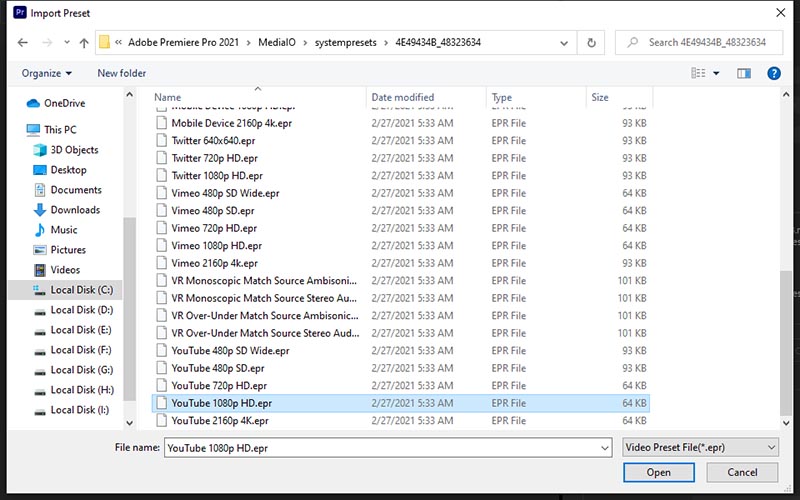Open the Organize menu
Viewport: 800px width, 500px height.
tap(46, 73)
